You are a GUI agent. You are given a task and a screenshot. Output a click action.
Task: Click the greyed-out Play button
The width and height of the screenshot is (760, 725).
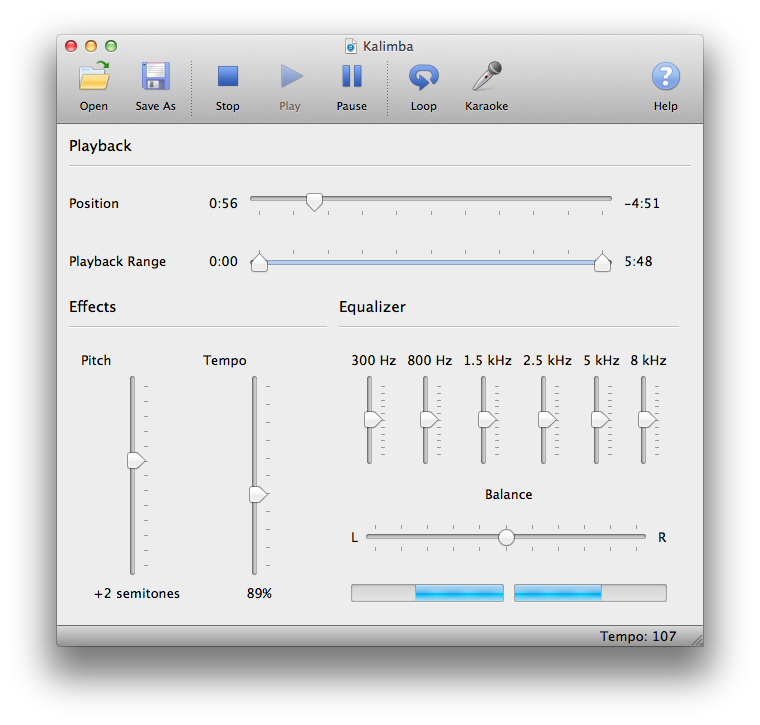click(291, 77)
